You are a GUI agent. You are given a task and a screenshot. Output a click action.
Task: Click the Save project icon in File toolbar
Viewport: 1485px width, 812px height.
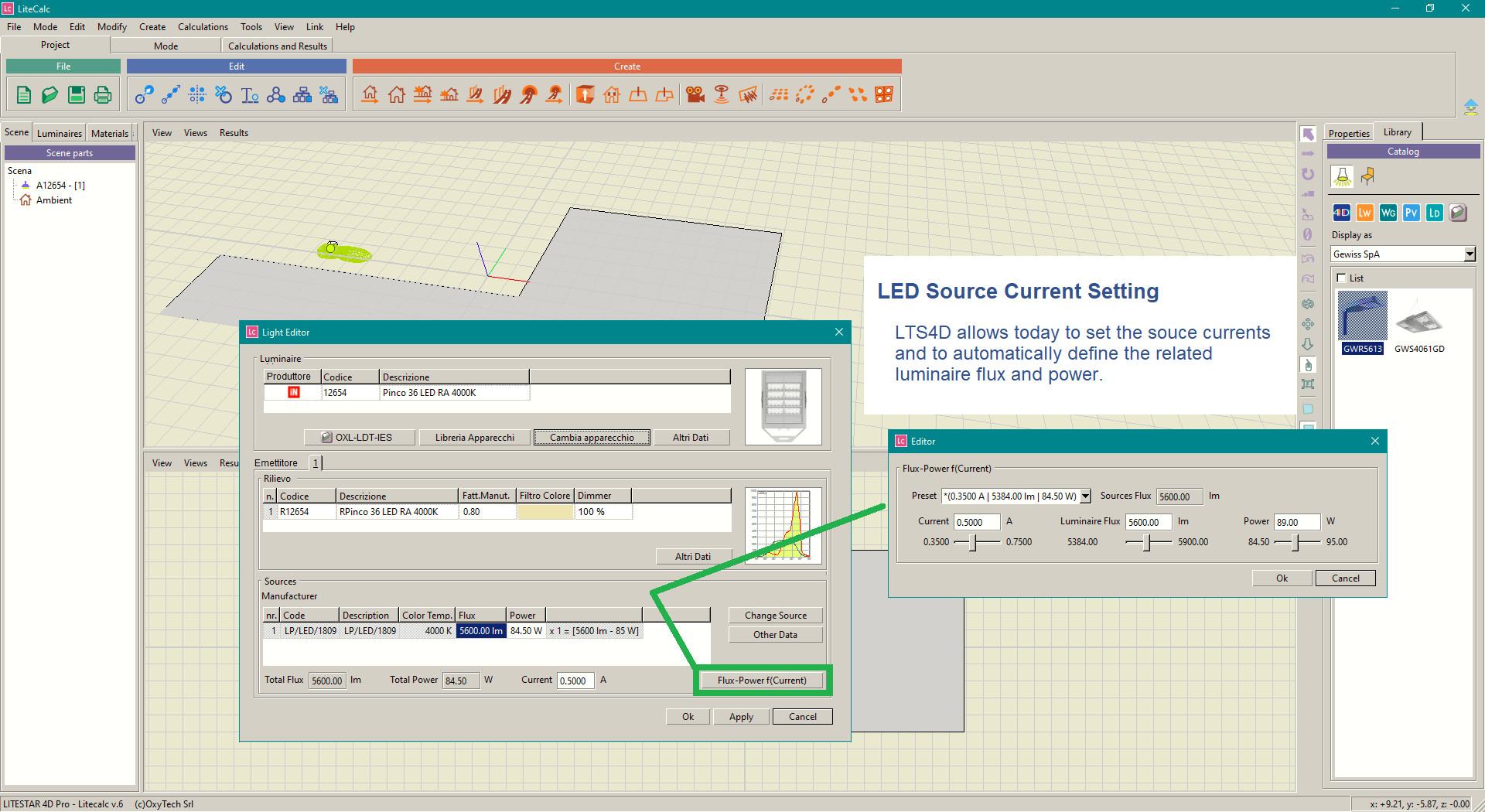pyautogui.click(x=76, y=95)
